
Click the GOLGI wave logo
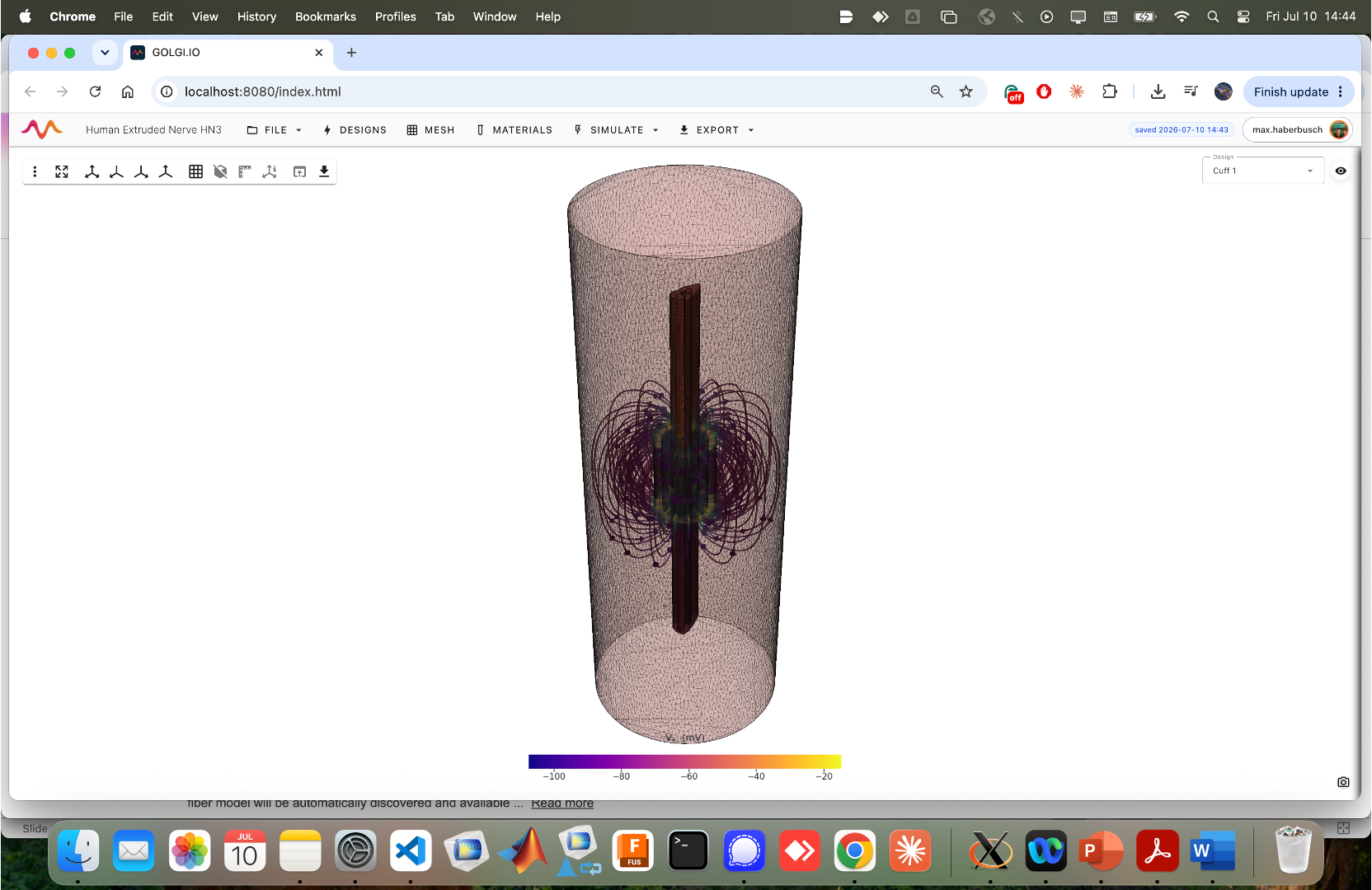[x=41, y=129]
